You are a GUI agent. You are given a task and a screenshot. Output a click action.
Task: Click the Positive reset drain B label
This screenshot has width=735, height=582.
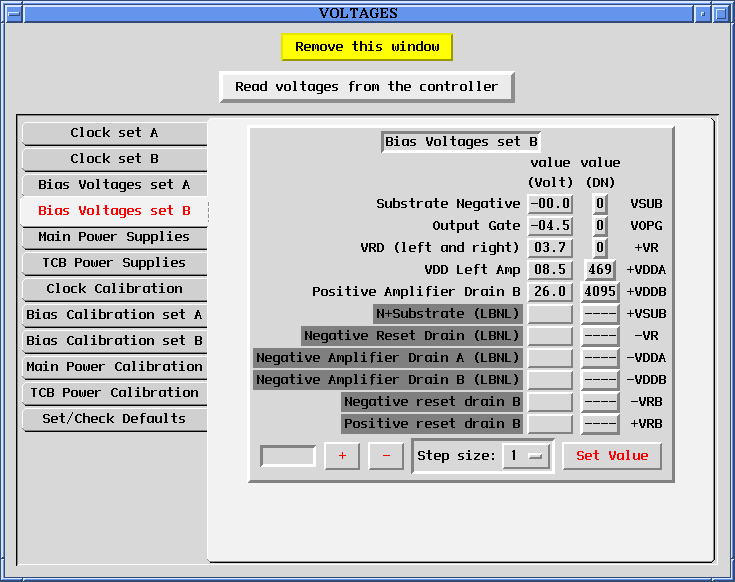point(432,424)
